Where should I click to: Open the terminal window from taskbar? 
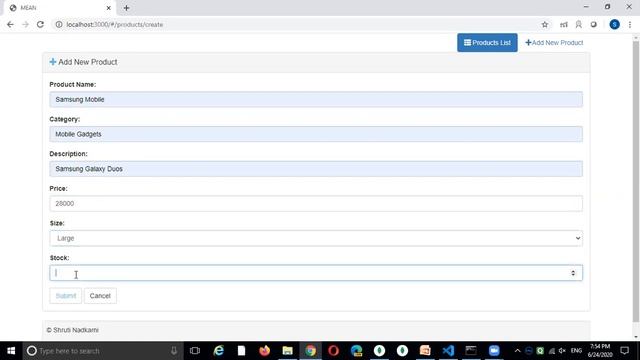tap(471, 351)
